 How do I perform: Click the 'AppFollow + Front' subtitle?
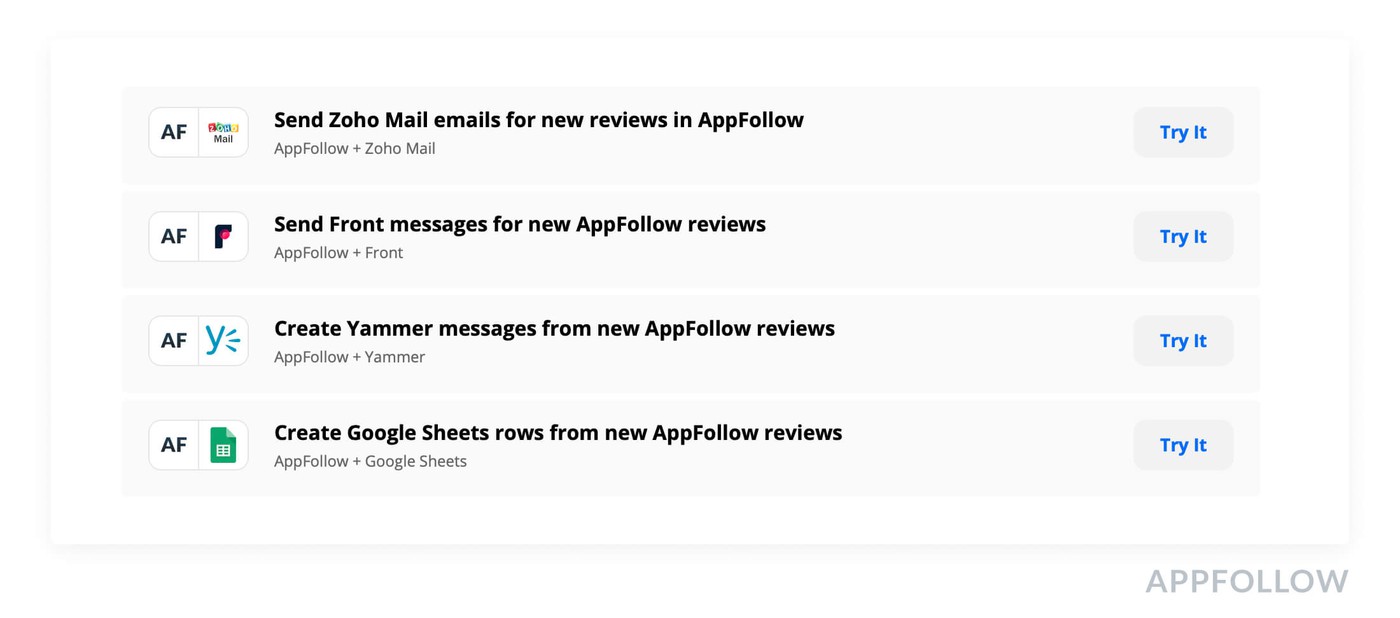(x=338, y=253)
